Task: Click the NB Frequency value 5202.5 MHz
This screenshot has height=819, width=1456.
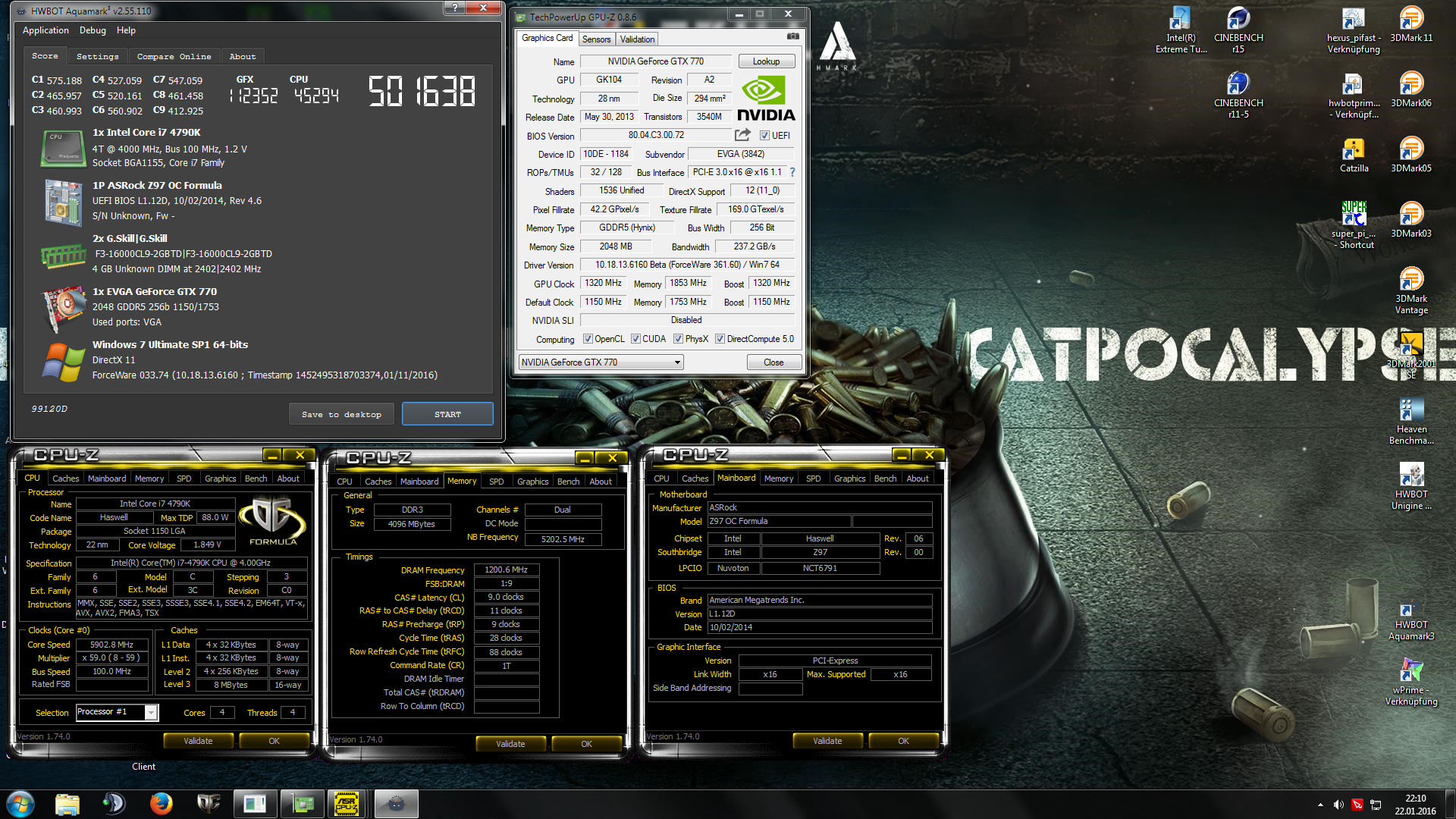Action: point(563,539)
